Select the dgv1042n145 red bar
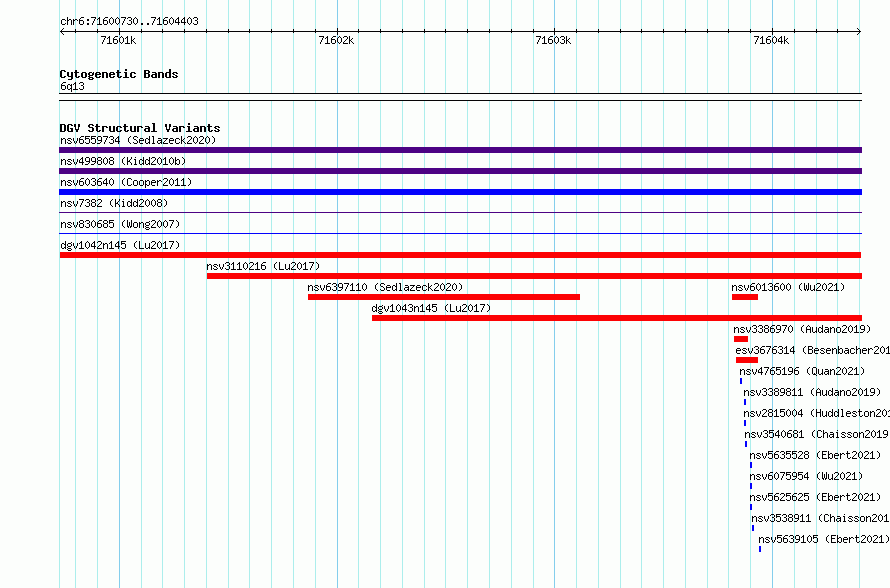Screen dimensions: 890x588 pos(460,255)
